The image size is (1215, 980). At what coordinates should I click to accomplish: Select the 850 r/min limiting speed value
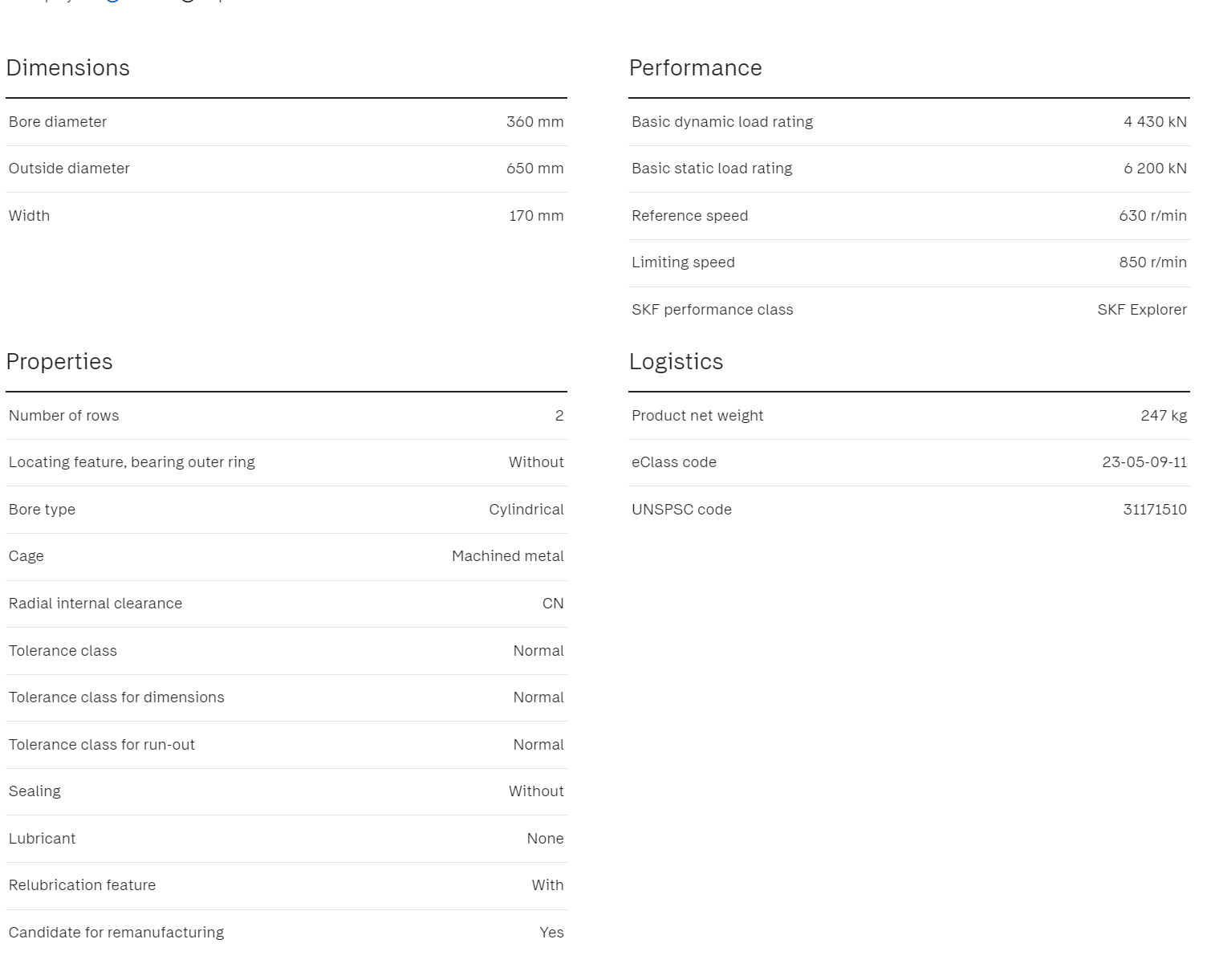[1152, 262]
